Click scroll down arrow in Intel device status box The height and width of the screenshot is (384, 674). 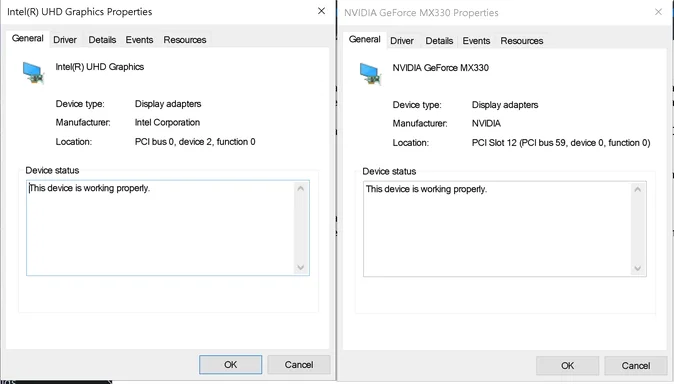(300, 267)
